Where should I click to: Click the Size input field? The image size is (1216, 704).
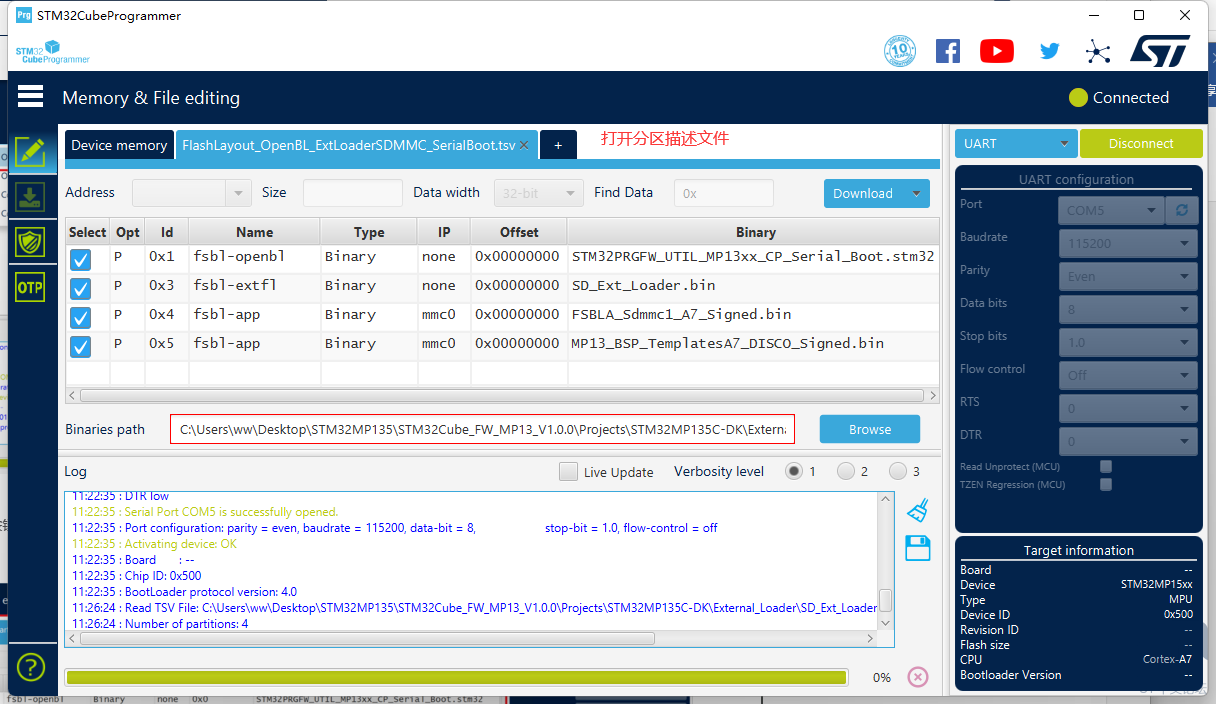point(352,193)
